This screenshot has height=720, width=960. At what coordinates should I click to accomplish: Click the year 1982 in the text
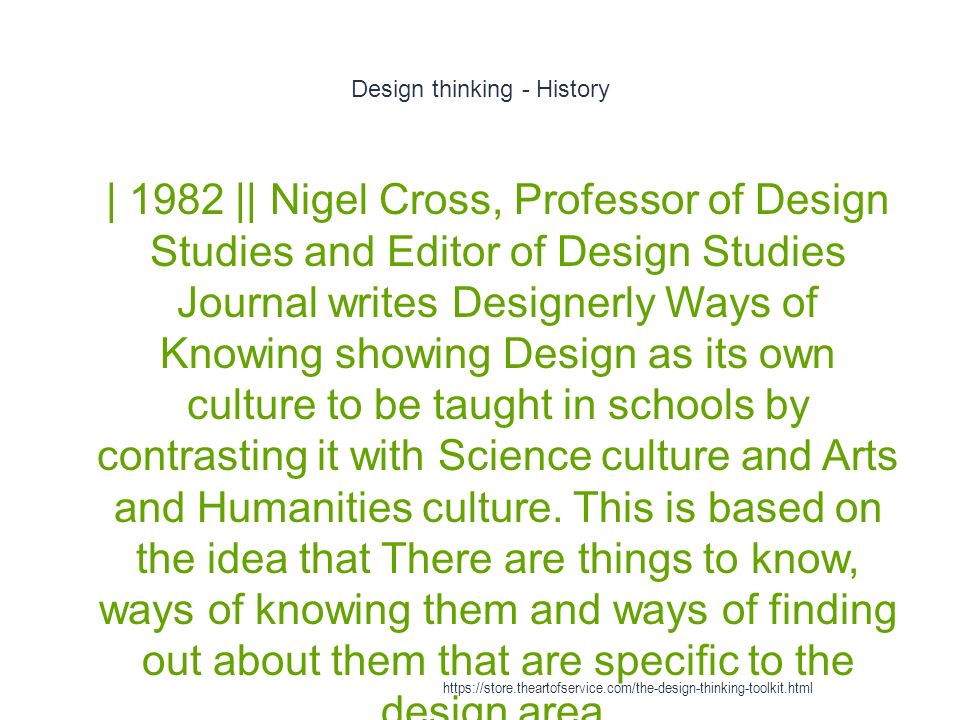177,200
